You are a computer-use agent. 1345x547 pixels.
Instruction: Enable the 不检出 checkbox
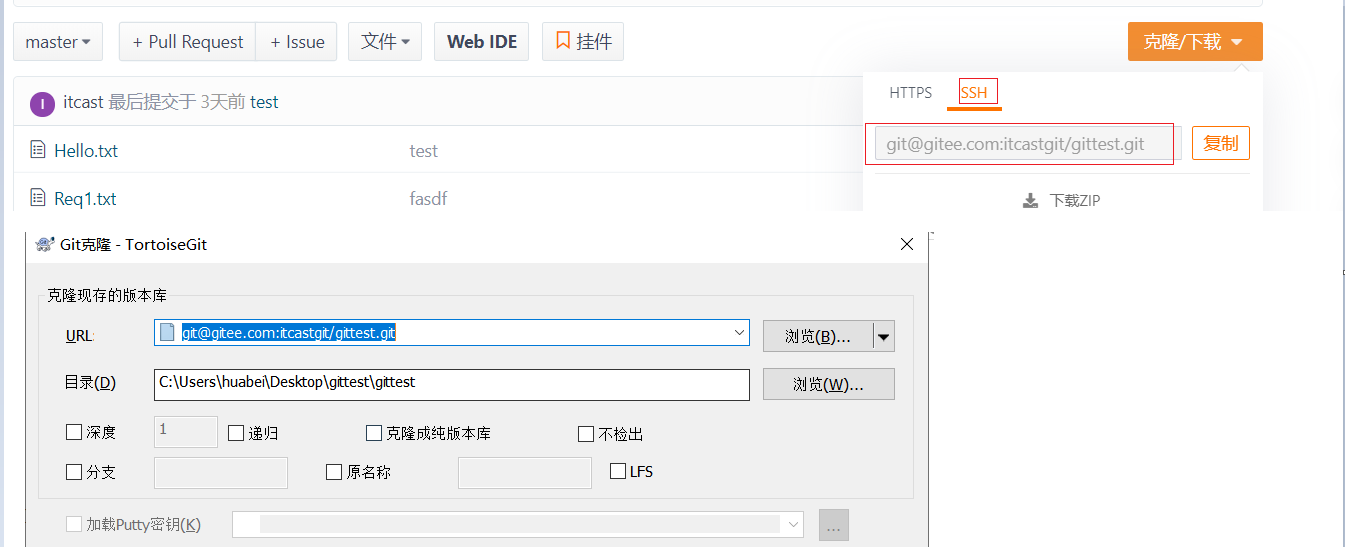coord(587,433)
